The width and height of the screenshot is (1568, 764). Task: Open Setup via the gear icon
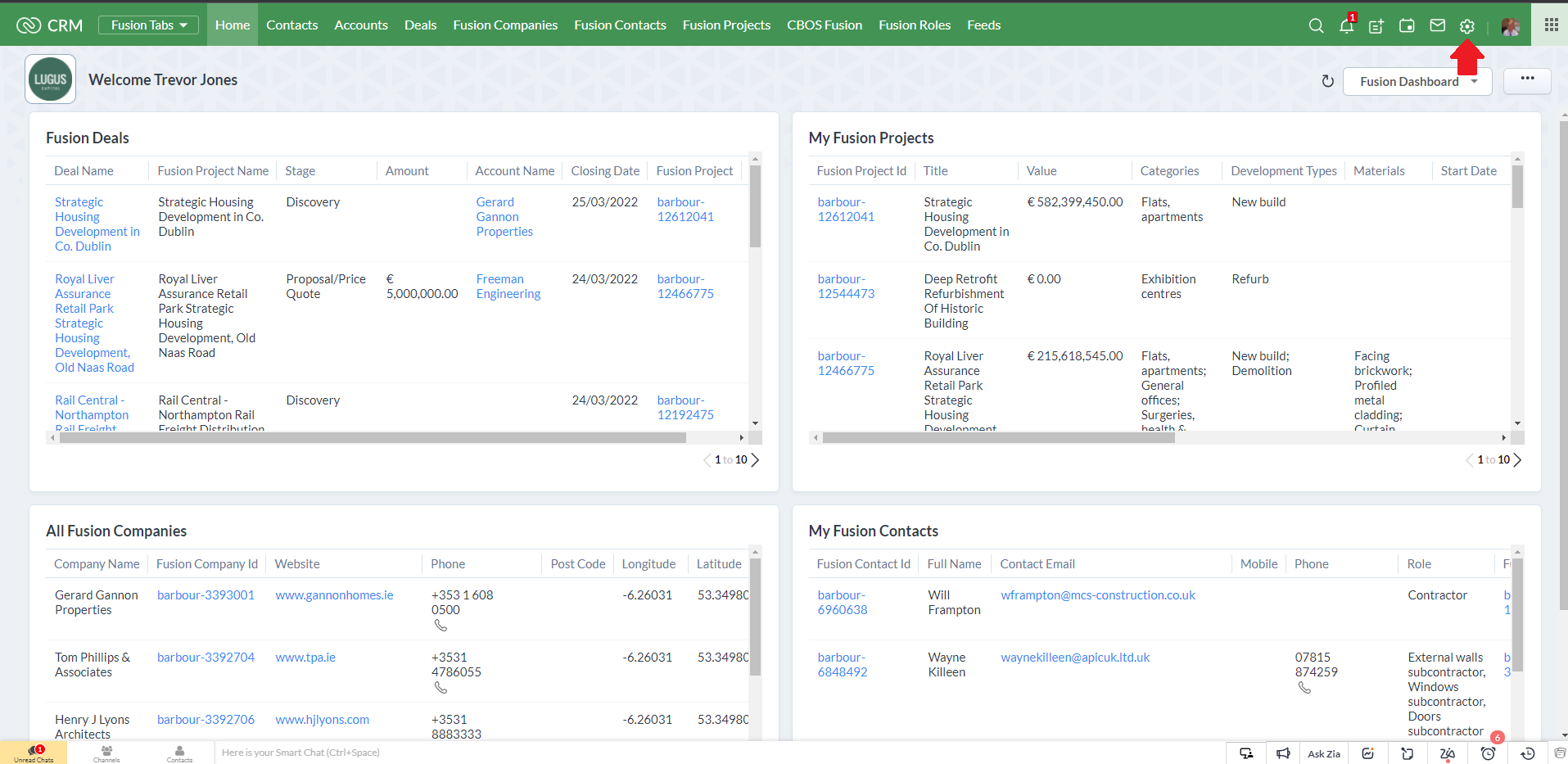1467,26
